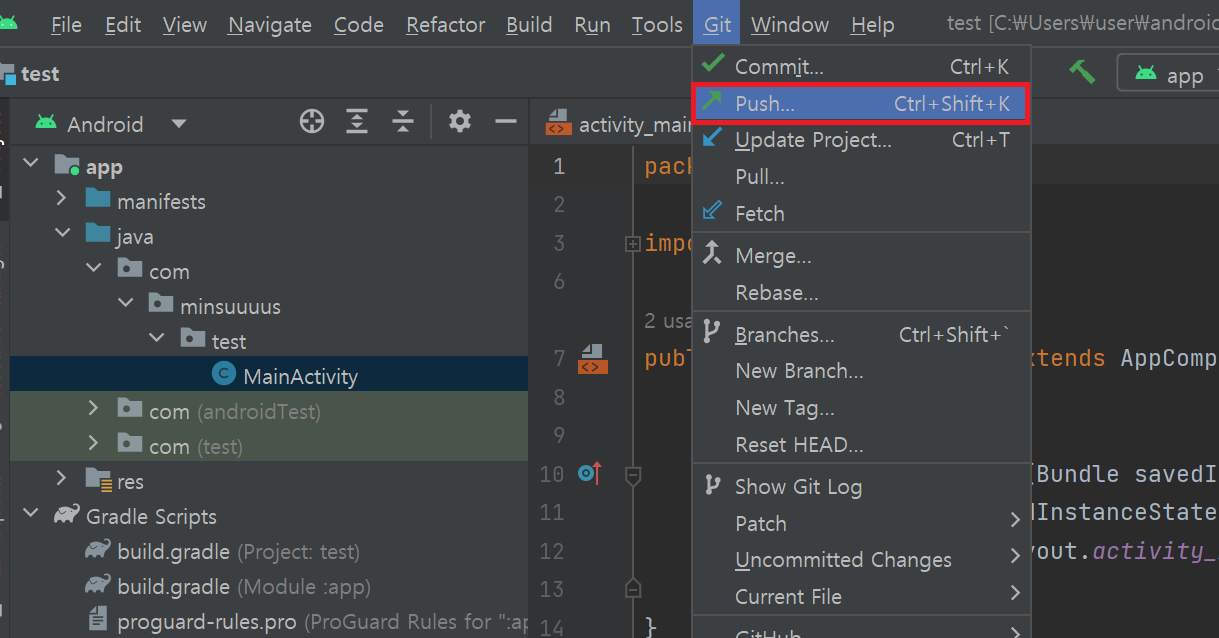
Task: Click the Android logo icon at top left
Action: coord(8,22)
